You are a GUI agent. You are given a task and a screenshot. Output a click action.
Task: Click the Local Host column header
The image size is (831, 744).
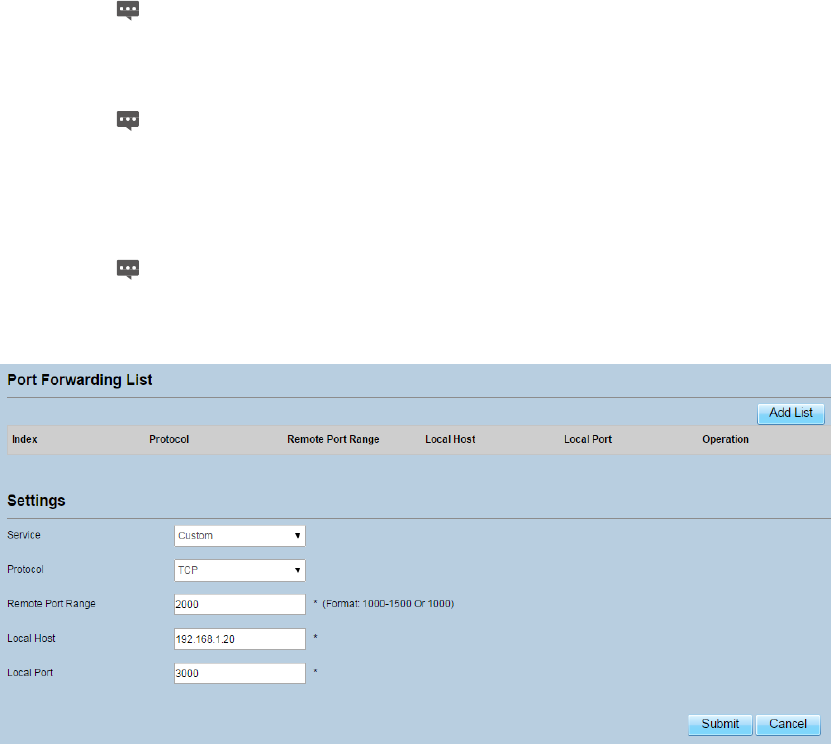pos(450,439)
